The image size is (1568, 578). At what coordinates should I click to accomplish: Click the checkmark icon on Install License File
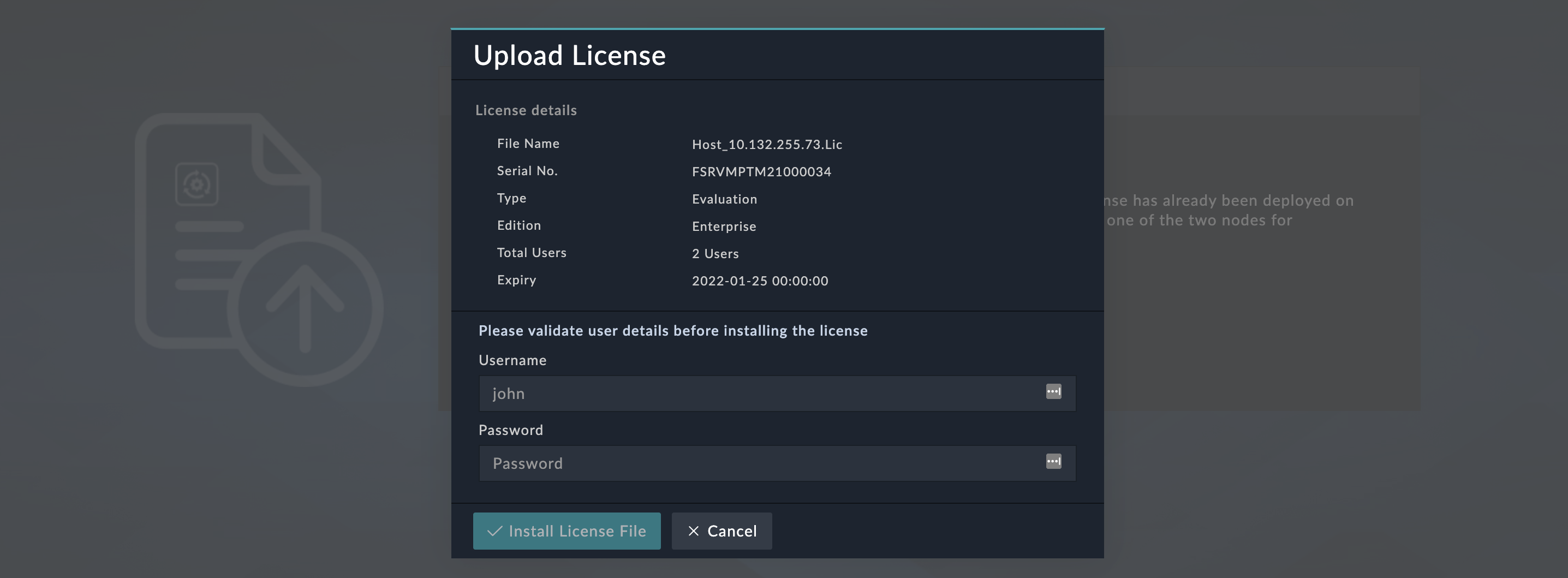pyautogui.click(x=494, y=531)
